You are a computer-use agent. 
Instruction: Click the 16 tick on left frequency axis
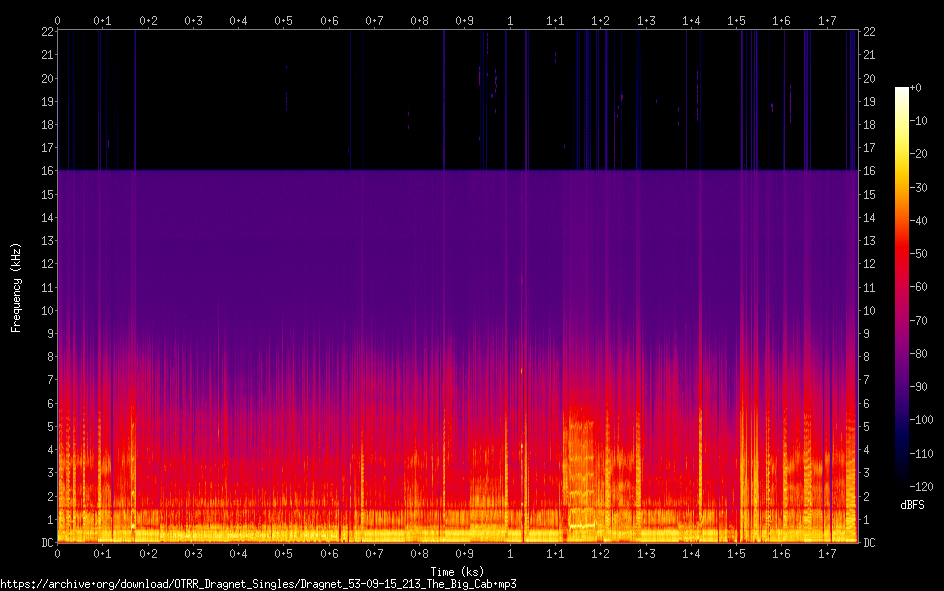tap(46, 171)
